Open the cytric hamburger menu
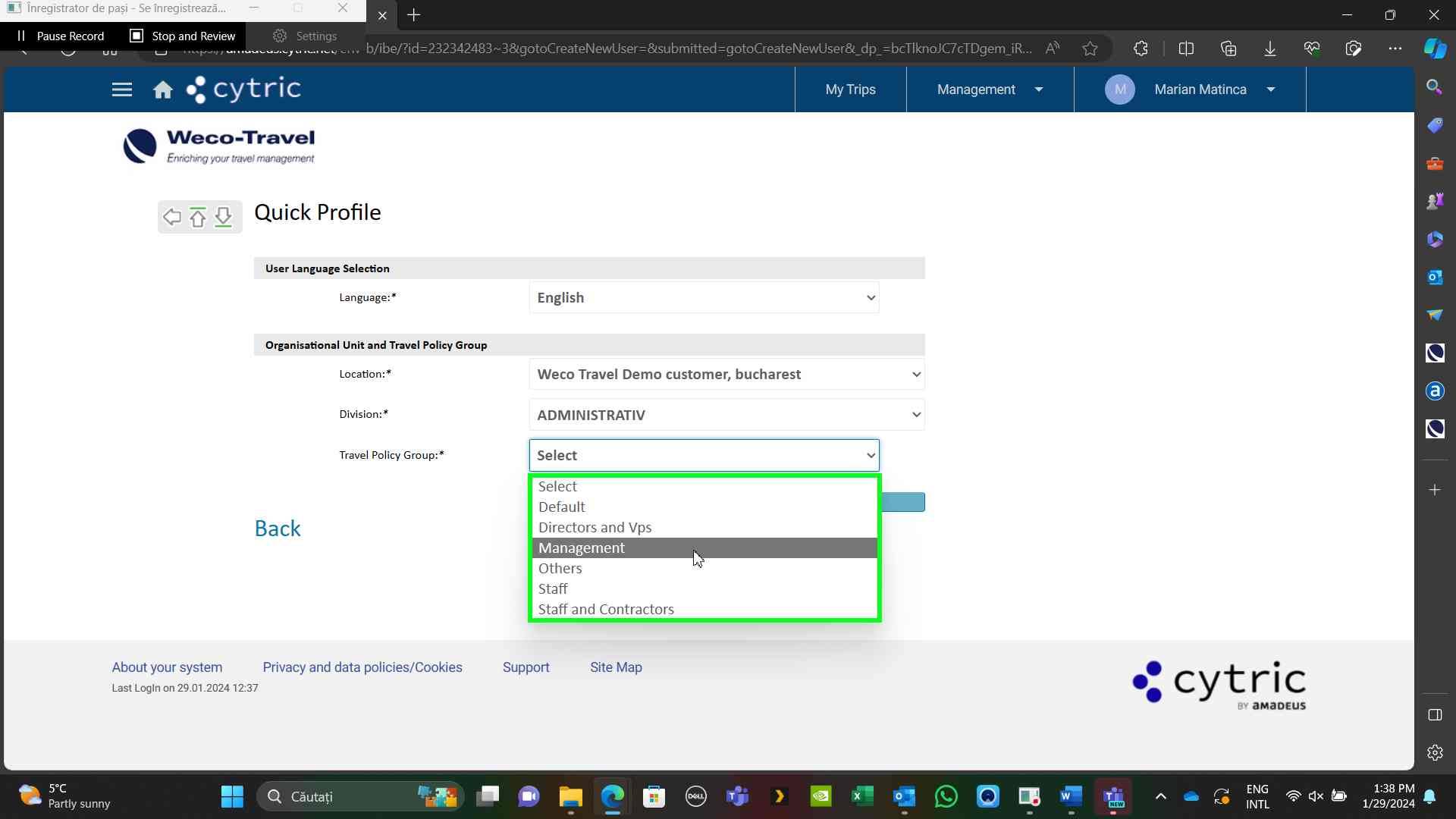This screenshot has width=1456, height=819. tap(121, 89)
